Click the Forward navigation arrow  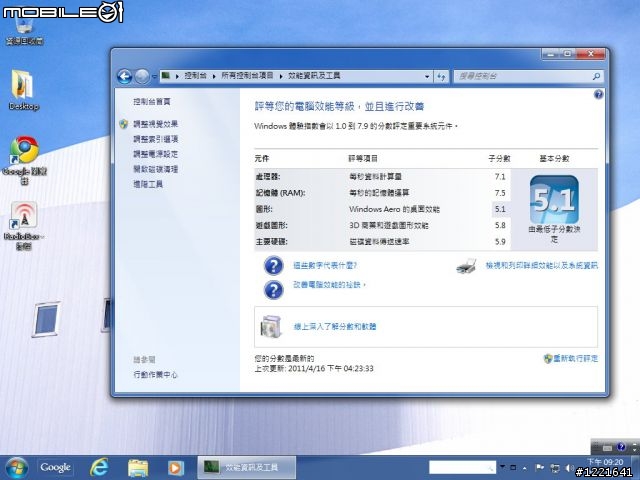(x=142, y=76)
